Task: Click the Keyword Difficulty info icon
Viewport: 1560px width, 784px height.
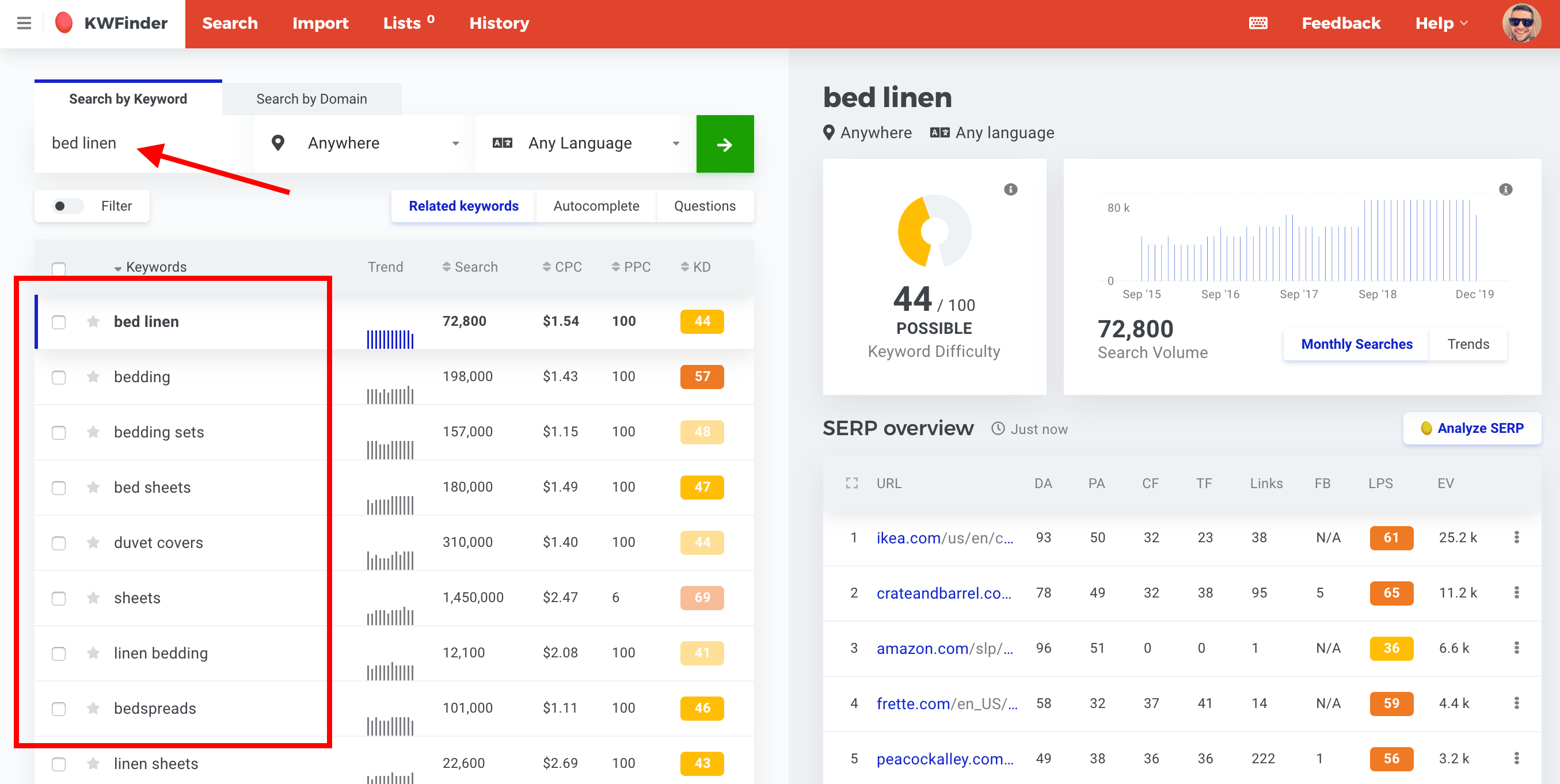Action: pos(1010,189)
